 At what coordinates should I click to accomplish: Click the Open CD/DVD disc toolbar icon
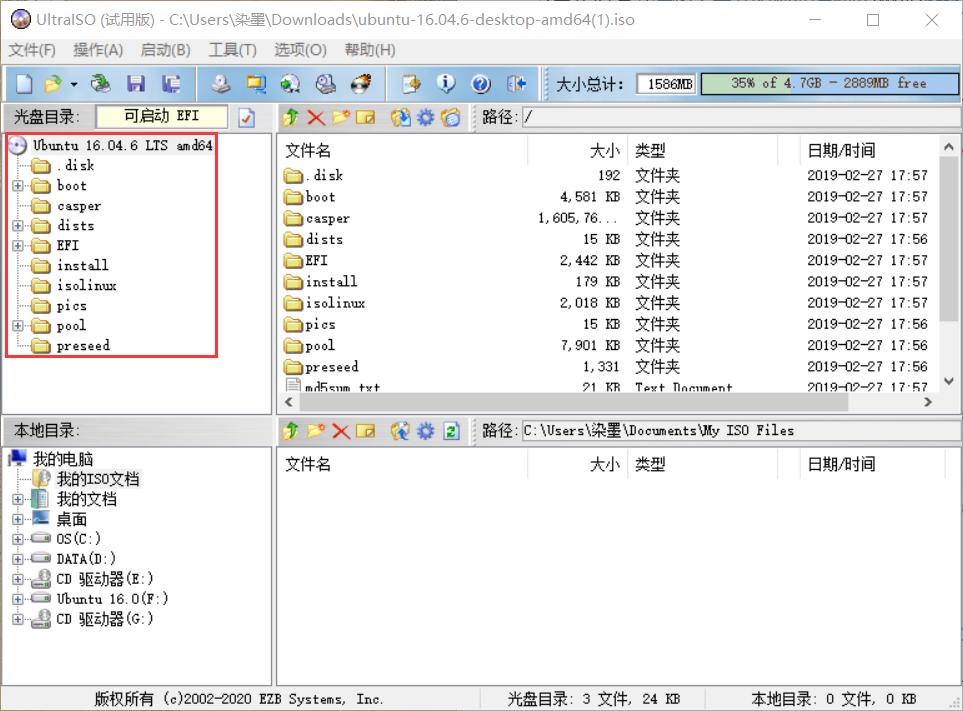101,84
